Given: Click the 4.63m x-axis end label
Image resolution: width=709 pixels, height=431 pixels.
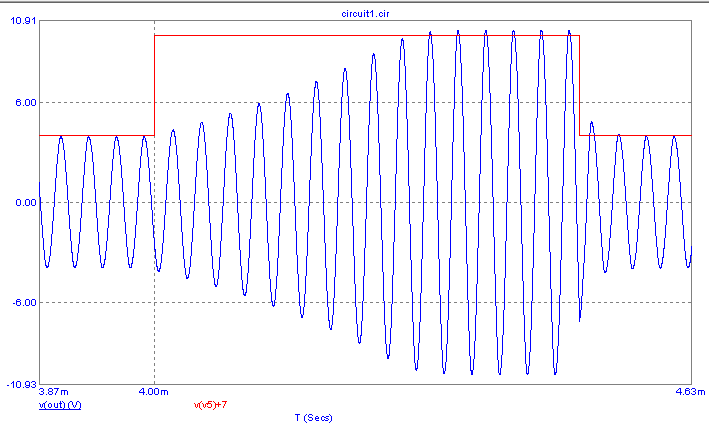Looking at the screenshot, I should point(678,393).
